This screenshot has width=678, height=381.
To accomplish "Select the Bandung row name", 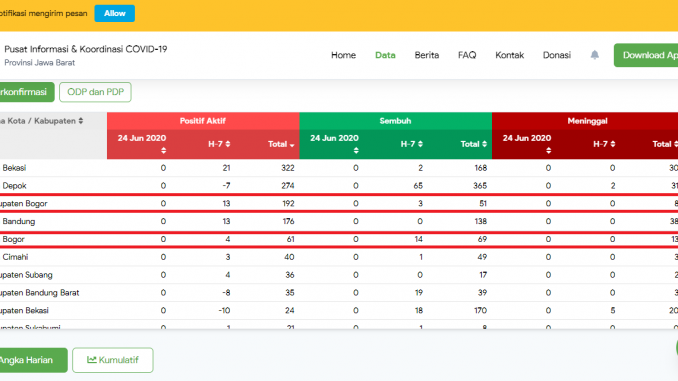I will point(19,221).
